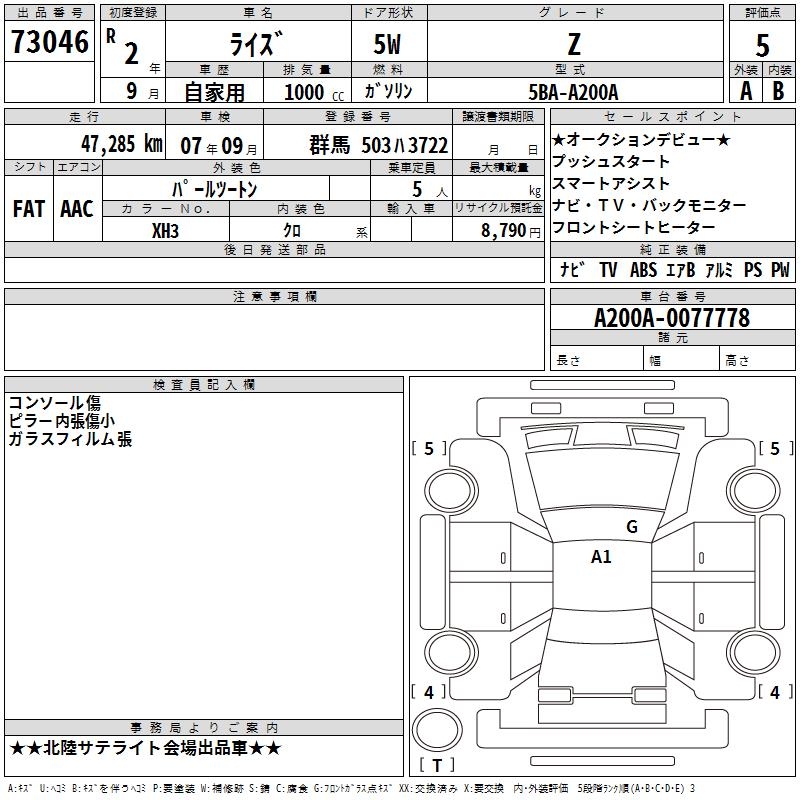
Task: Select the inspection date 07年09月
Action: point(219,146)
